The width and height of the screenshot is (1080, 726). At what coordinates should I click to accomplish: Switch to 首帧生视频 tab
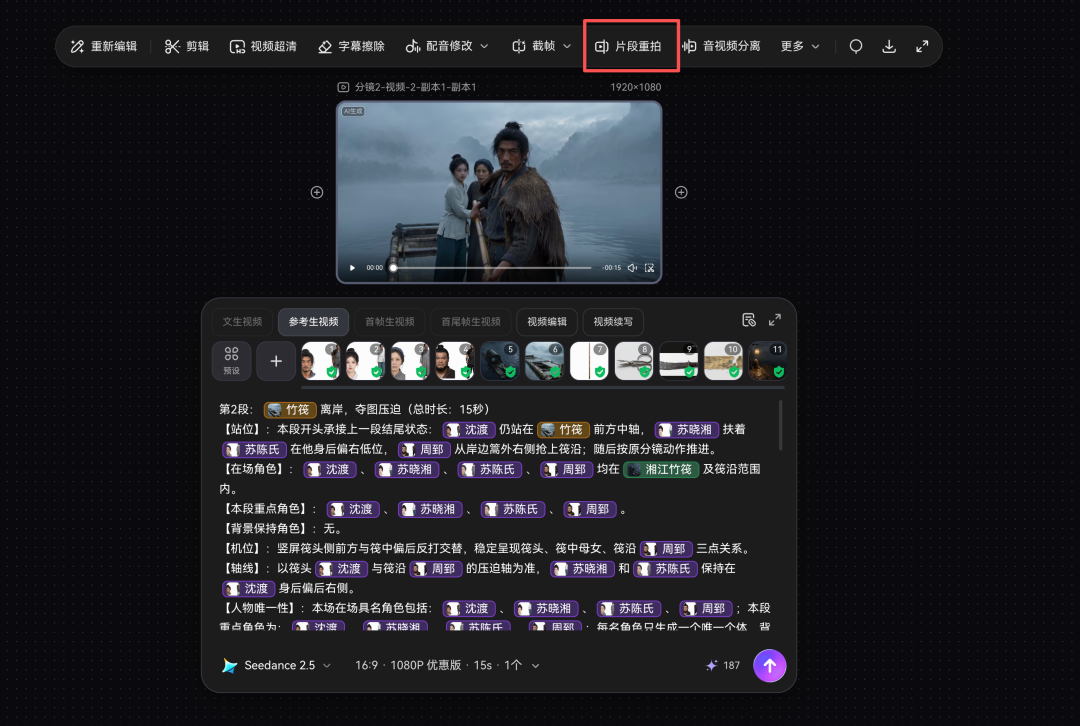[x=390, y=322]
